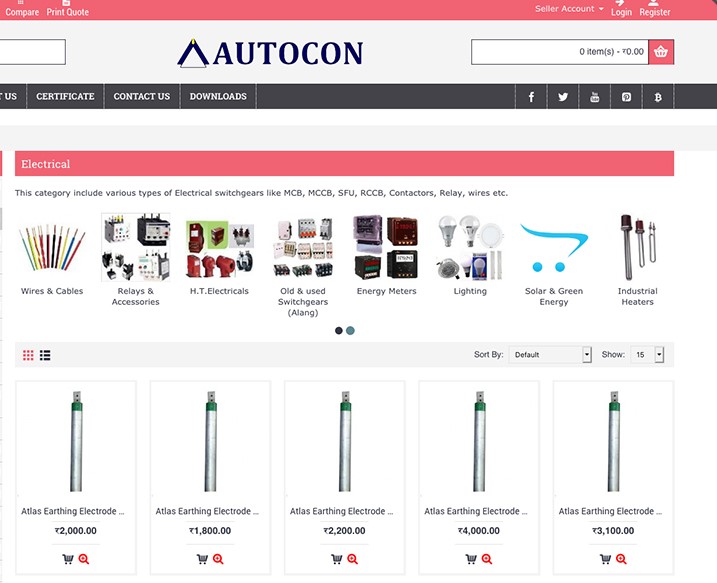Open Solar & Green Energy category thumbnail

pos(554,248)
